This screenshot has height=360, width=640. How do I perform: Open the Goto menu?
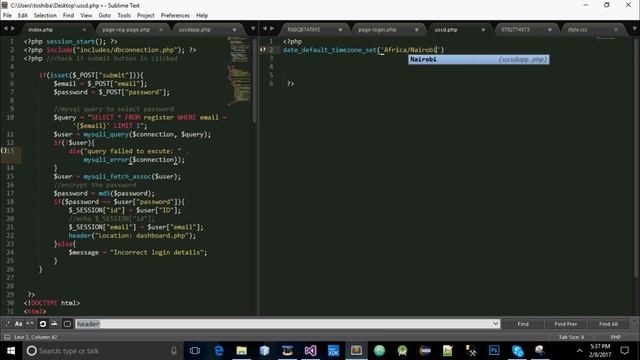(104, 16)
